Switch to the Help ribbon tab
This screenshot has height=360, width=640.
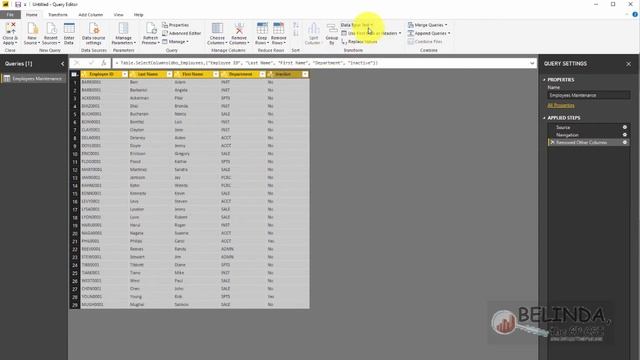coord(138,15)
